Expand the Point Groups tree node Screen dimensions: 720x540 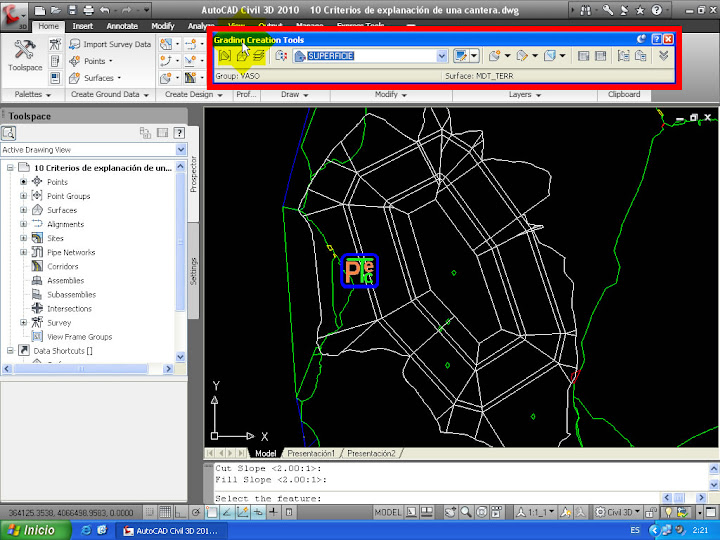click(23, 196)
